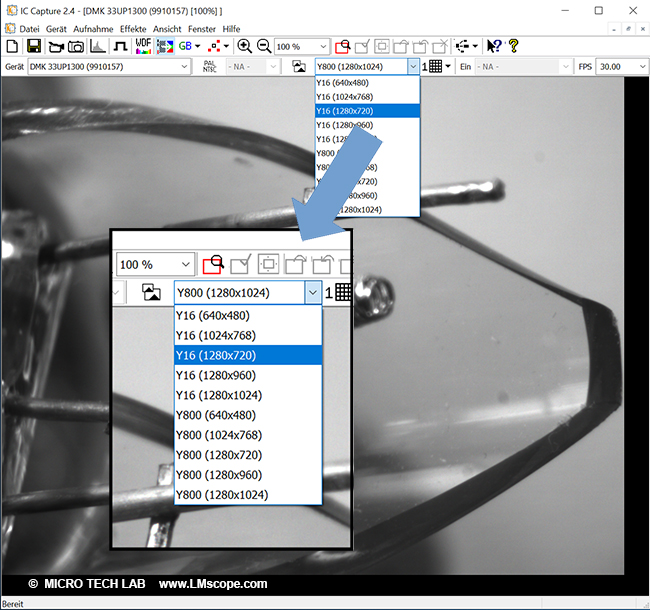This screenshot has width=650, height=610.
Task: Click the trigger pulse waveform icon
Action: pyautogui.click(x=119, y=47)
